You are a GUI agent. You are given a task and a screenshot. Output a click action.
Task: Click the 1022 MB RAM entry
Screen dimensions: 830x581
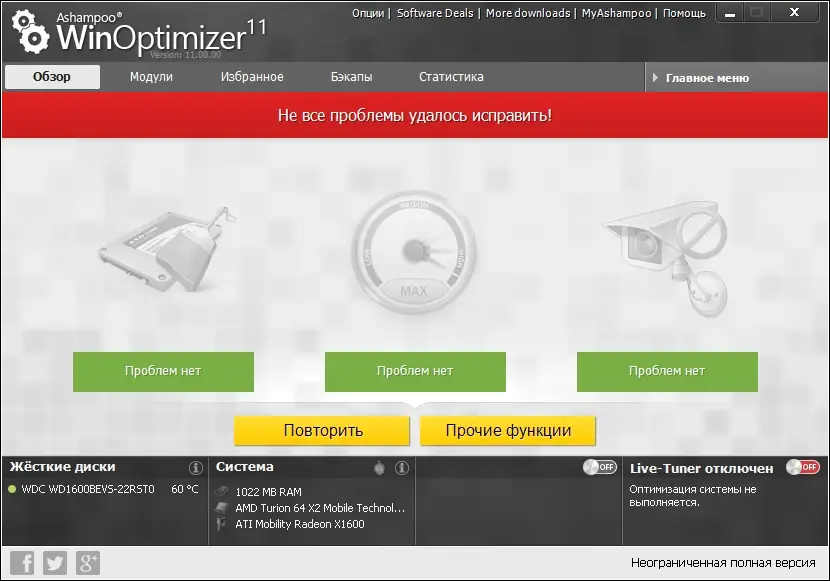pos(268,492)
